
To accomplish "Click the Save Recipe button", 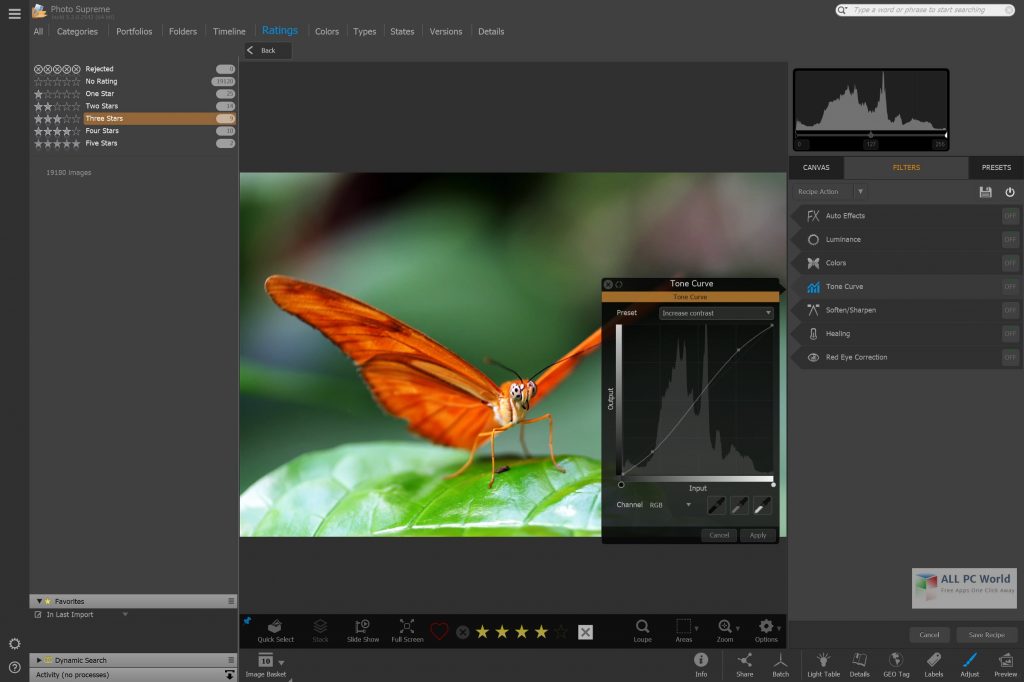I will coord(986,635).
